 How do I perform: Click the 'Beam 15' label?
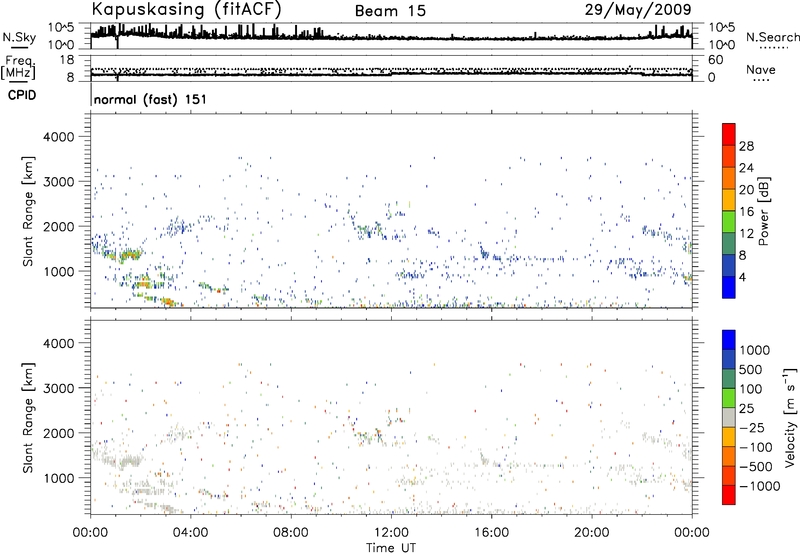pos(390,11)
